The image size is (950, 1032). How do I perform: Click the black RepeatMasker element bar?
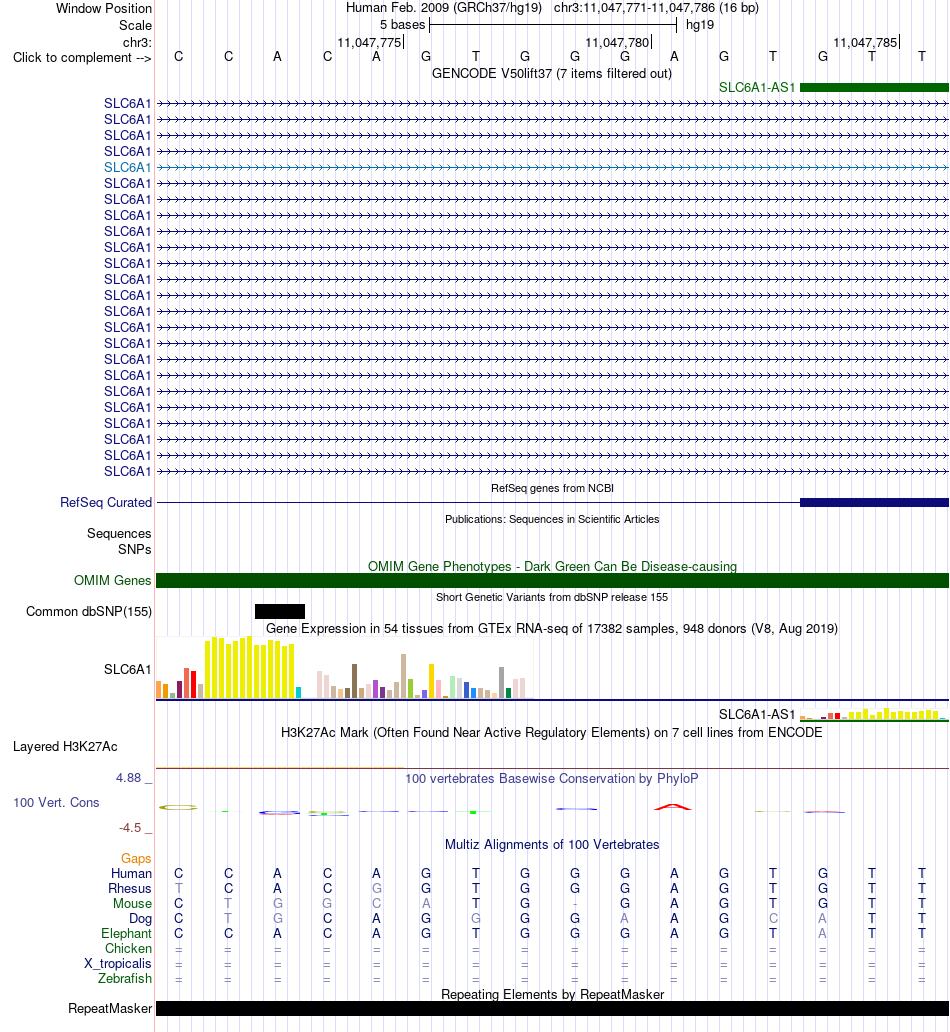[552, 1009]
